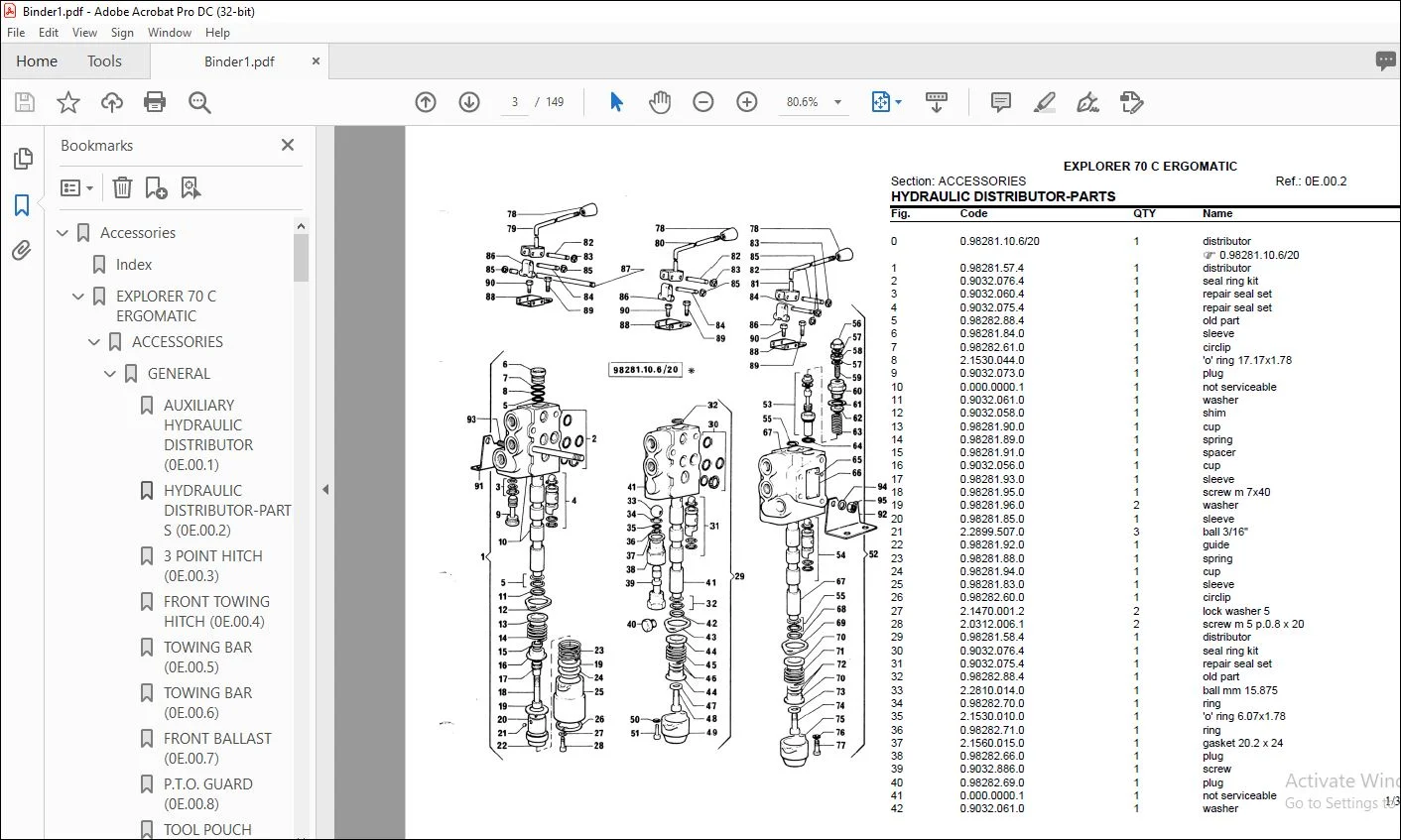The height and width of the screenshot is (840, 1401).
Task: Open the Sign menu
Action: pyautogui.click(x=122, y=33)
